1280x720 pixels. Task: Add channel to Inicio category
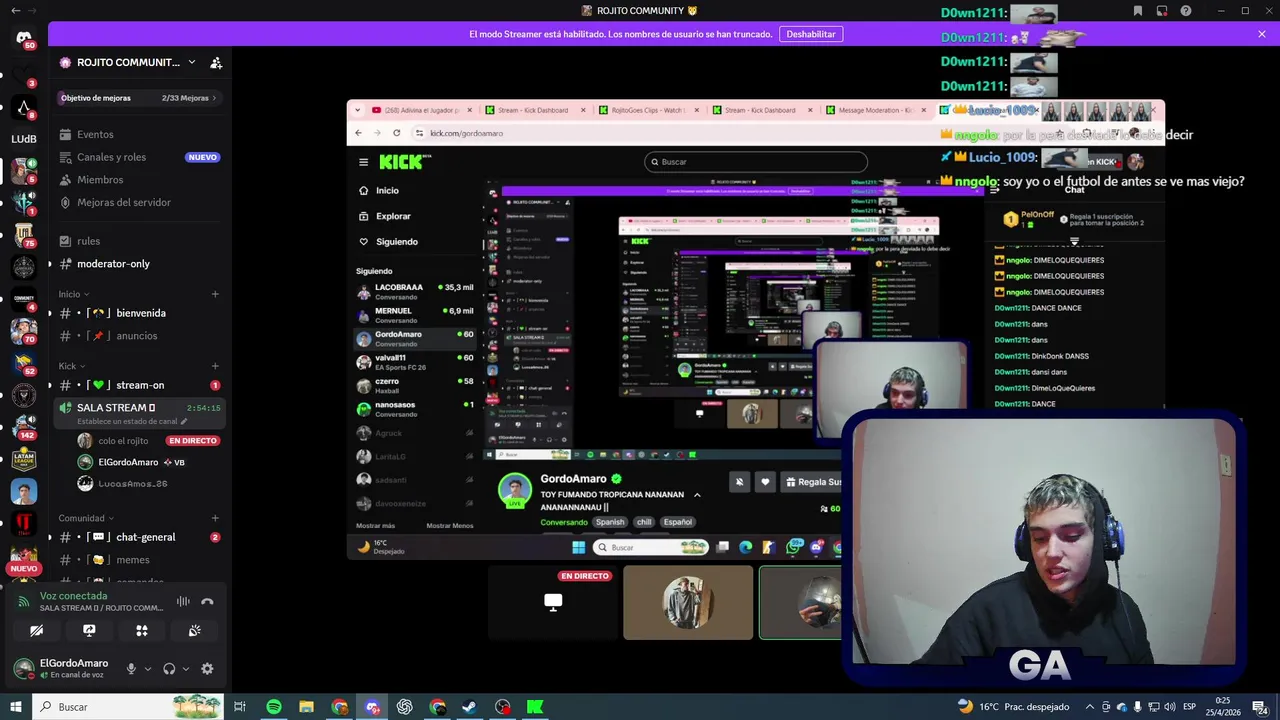[x=215, y=294]
